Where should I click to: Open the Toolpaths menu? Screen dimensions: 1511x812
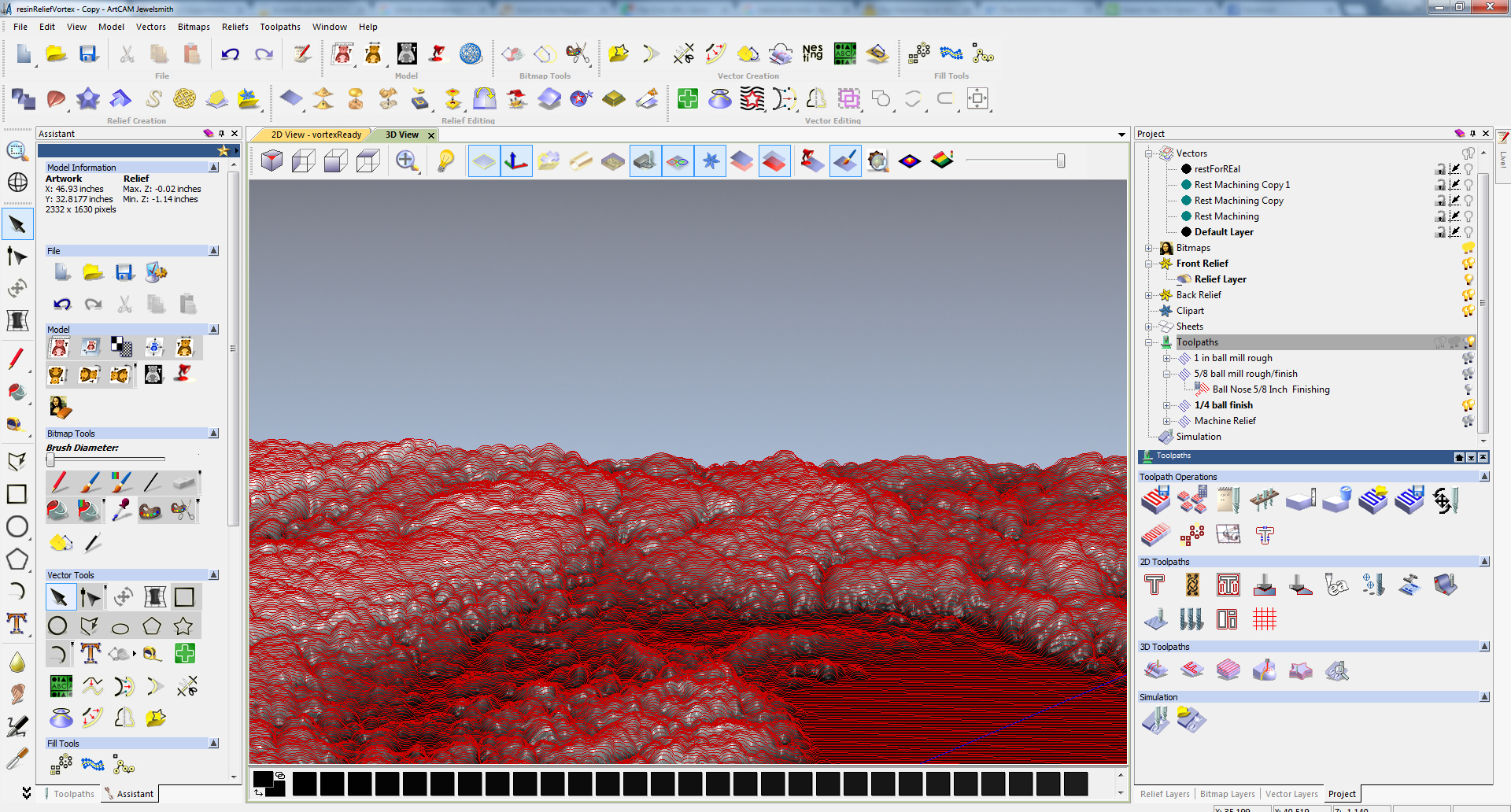280,27
